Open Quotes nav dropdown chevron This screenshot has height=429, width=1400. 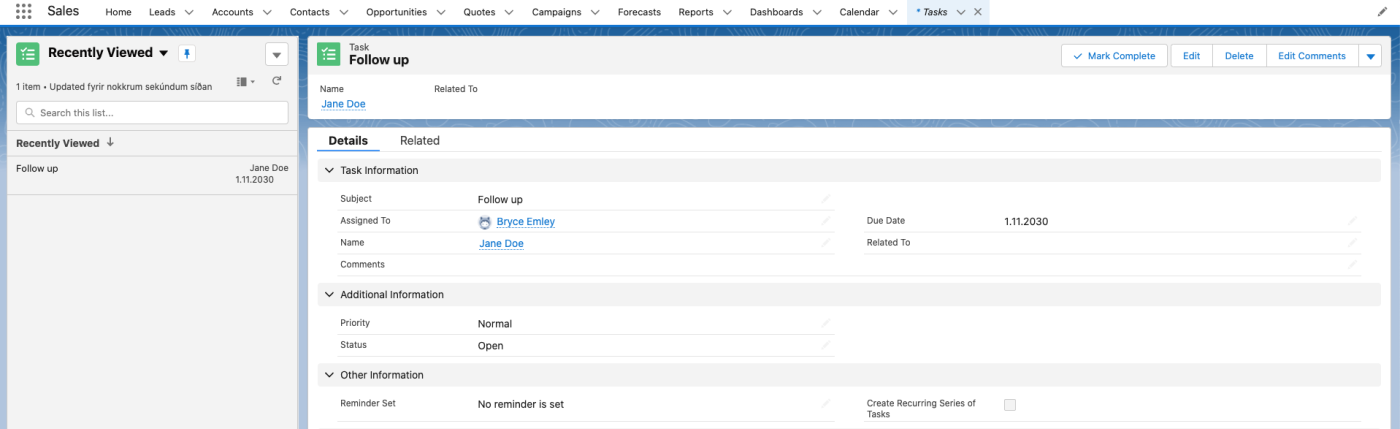[509, 12]
